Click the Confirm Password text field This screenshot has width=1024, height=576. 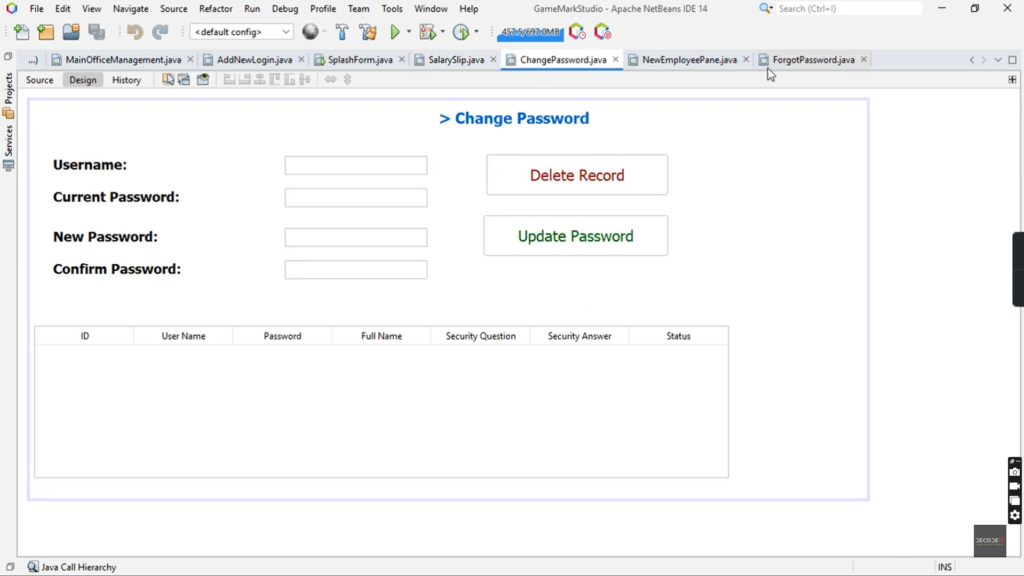[x=356, y=270]
